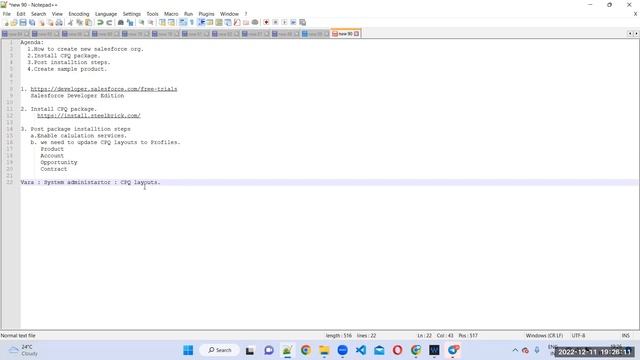Show the Document Map panel
Viewport: 640px width, 360px height.
[x=219, y=22]
